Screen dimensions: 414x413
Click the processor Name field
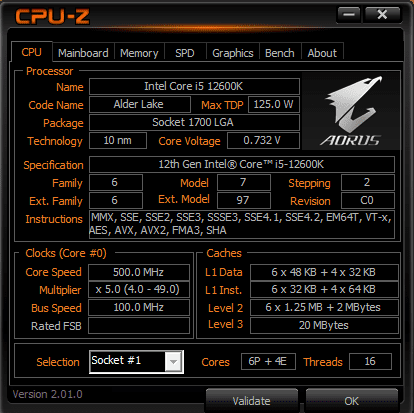coord(194,87)
